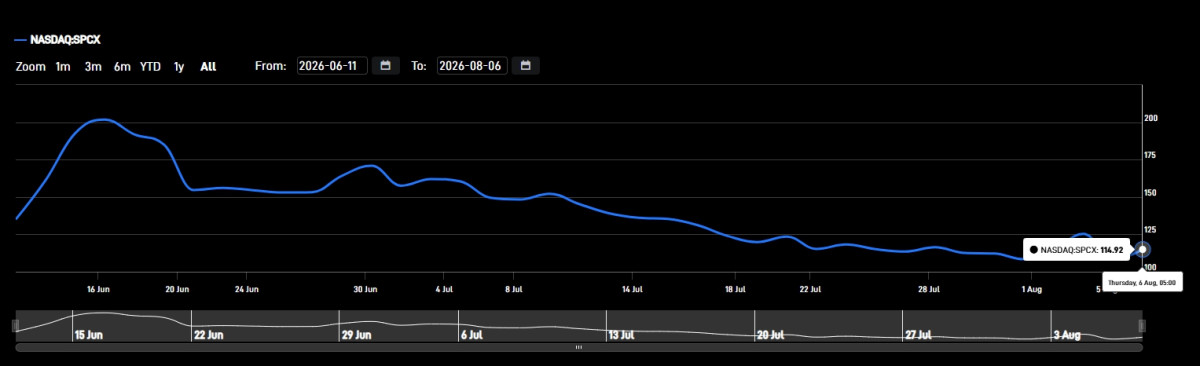Click y-axis value 175
The height and width of the screenshot is (366, 1200).
[1150, 155]
